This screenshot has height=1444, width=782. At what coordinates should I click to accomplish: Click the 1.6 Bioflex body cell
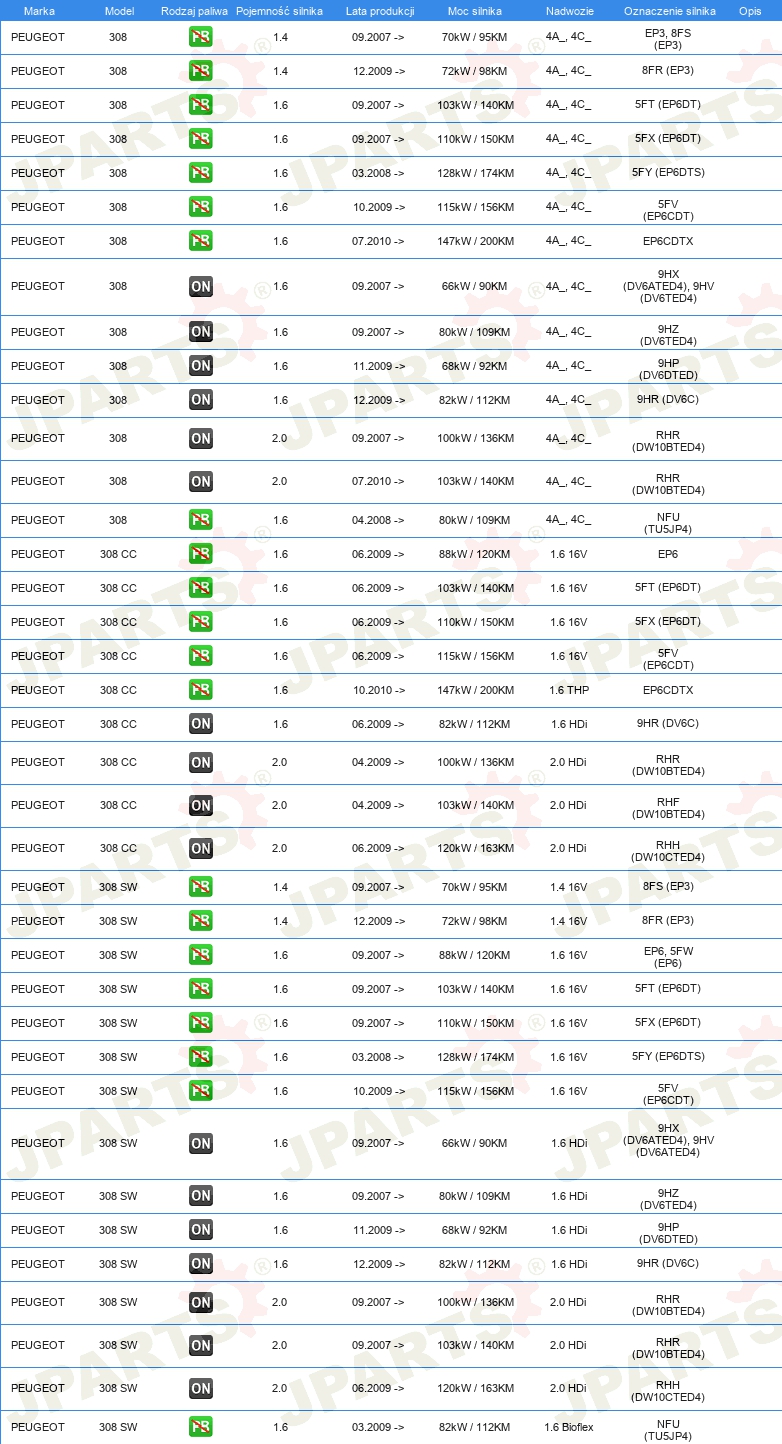[569, 1427]
